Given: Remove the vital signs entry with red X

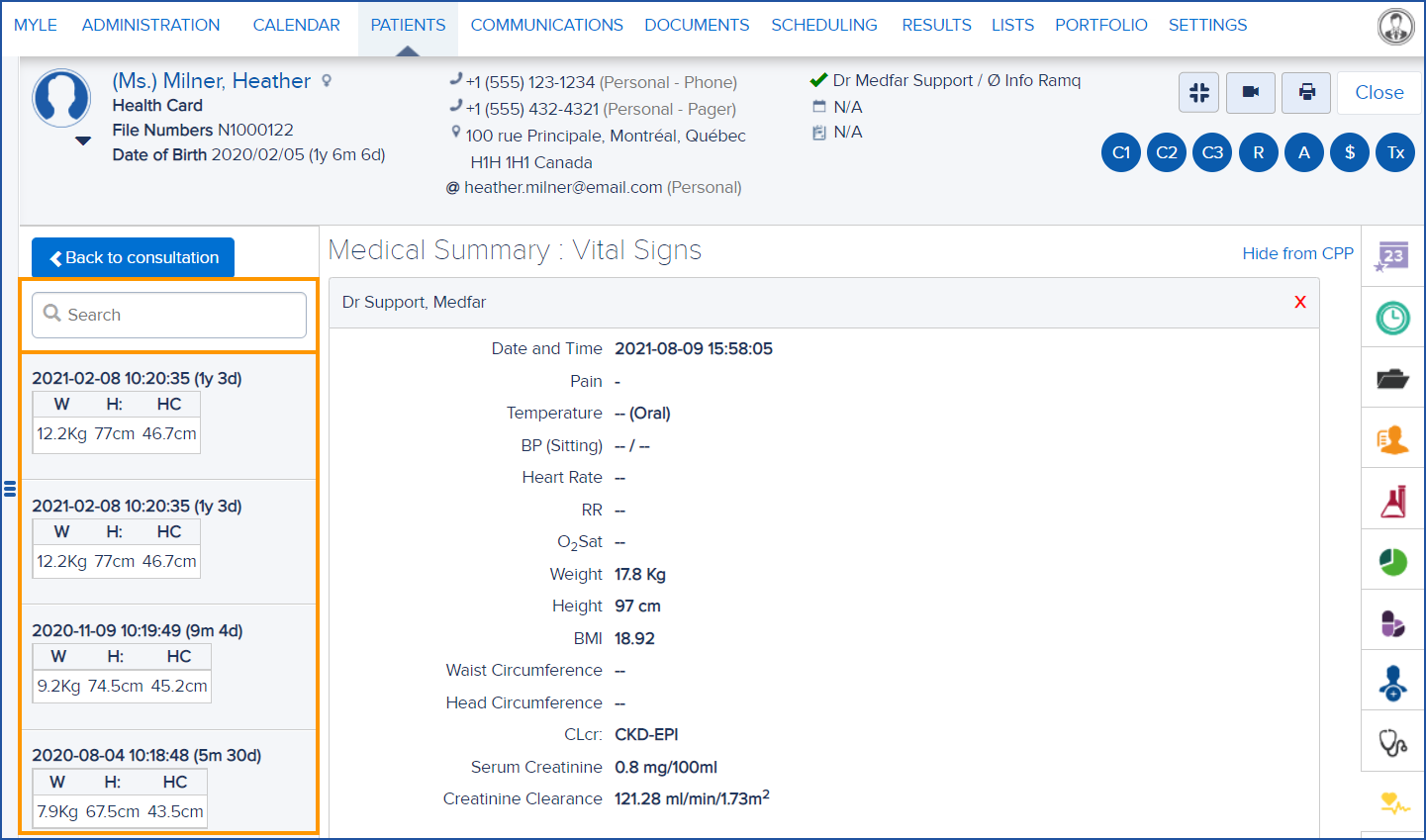Looking at the screenshot, I should [1300, 303].
